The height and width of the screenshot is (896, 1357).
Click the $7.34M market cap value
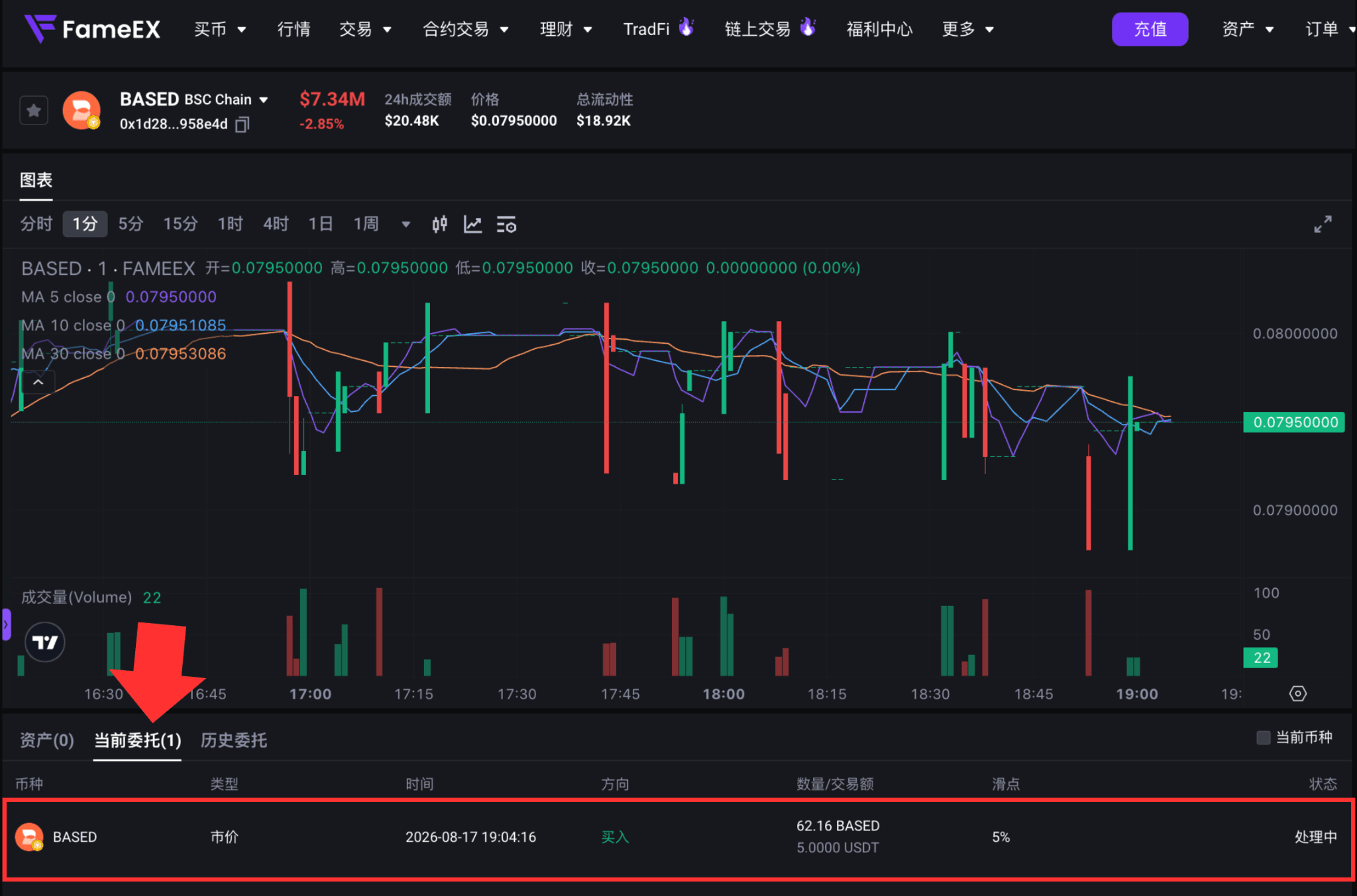(x=332, y=99)
